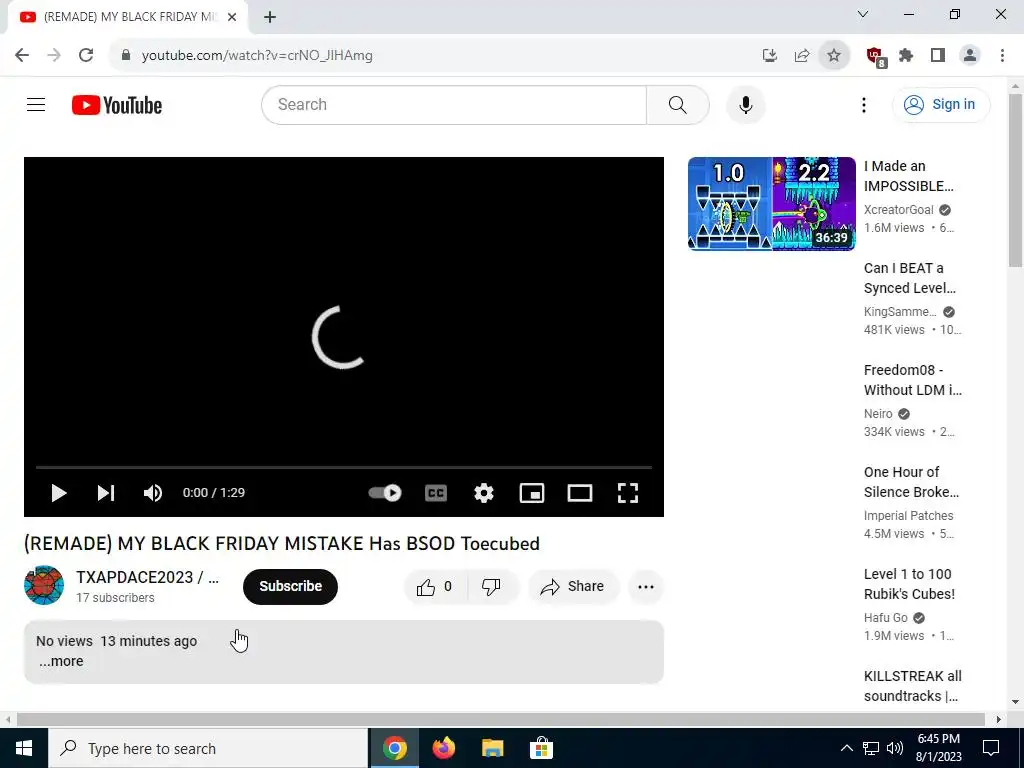The image size is (1024, 768).
Task: Open Firefox from taskbar
Action: click(x=444, y=748)
